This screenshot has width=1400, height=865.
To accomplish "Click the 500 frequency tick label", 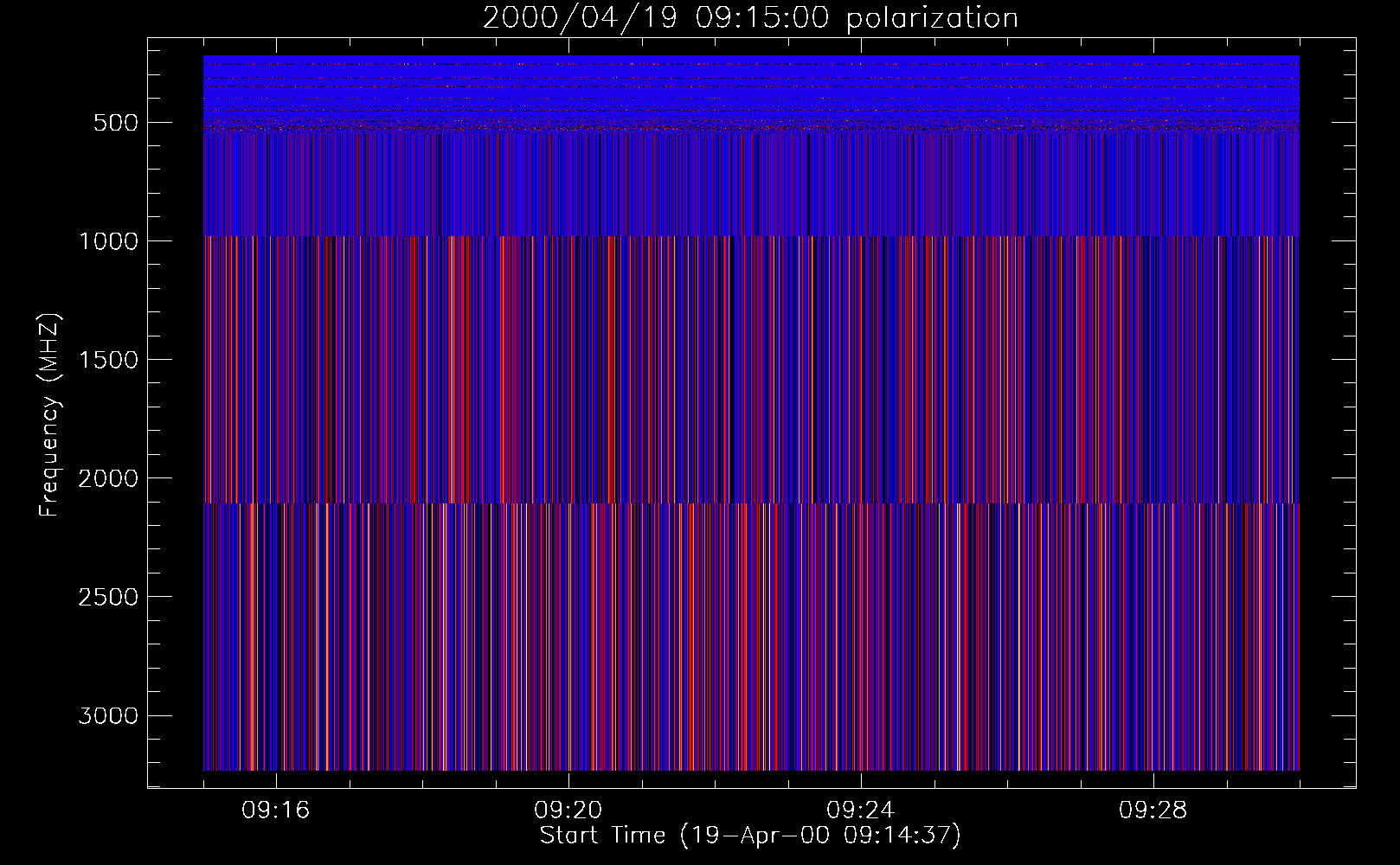I will 116,123.
